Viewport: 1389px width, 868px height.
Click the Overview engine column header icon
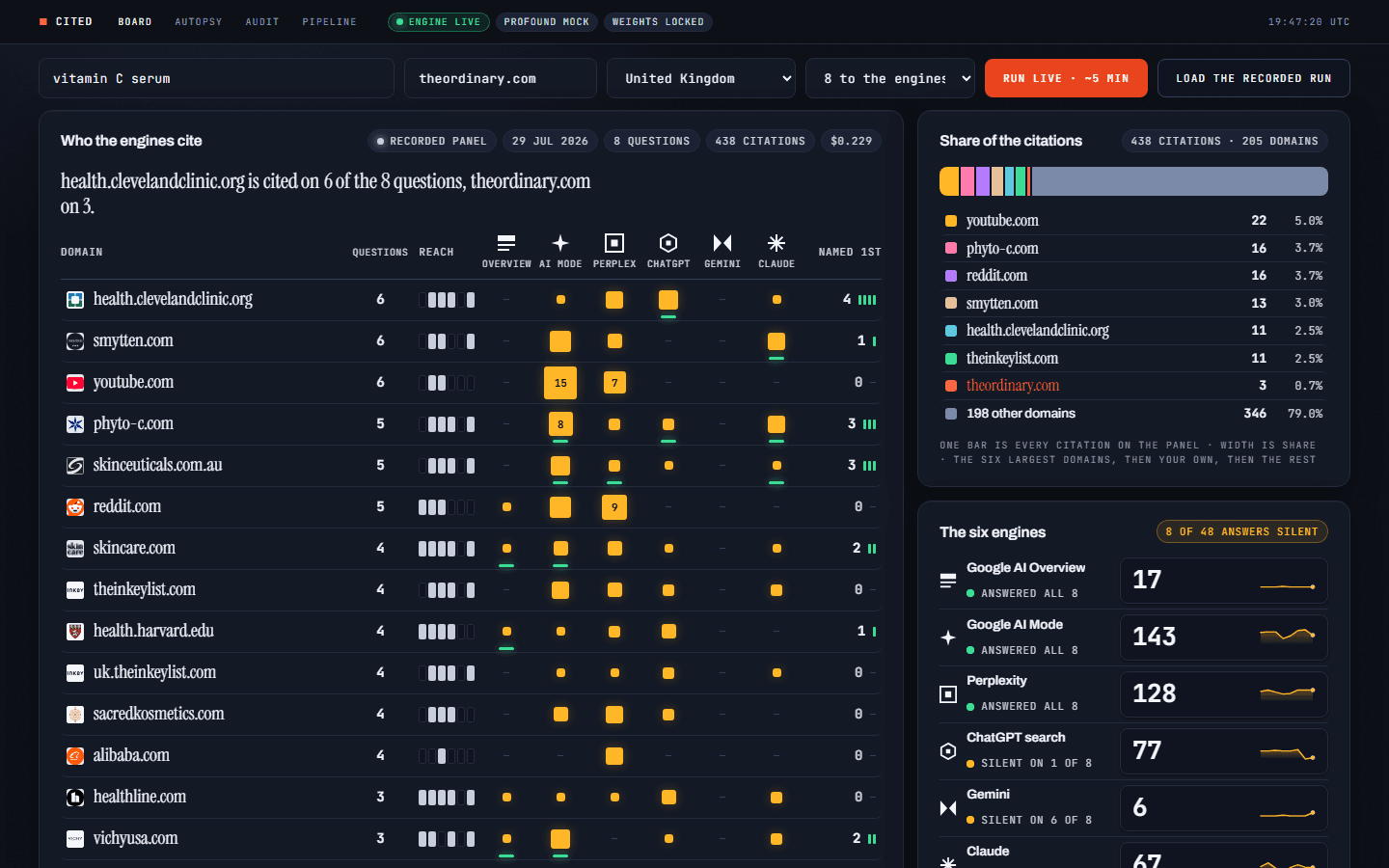pos(506,243)
